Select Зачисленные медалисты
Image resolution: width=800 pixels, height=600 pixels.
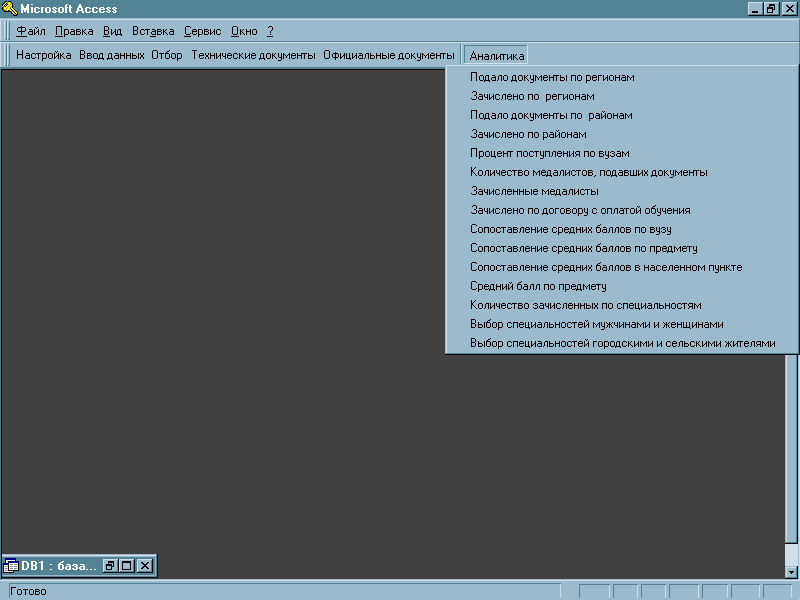(622, 191)
